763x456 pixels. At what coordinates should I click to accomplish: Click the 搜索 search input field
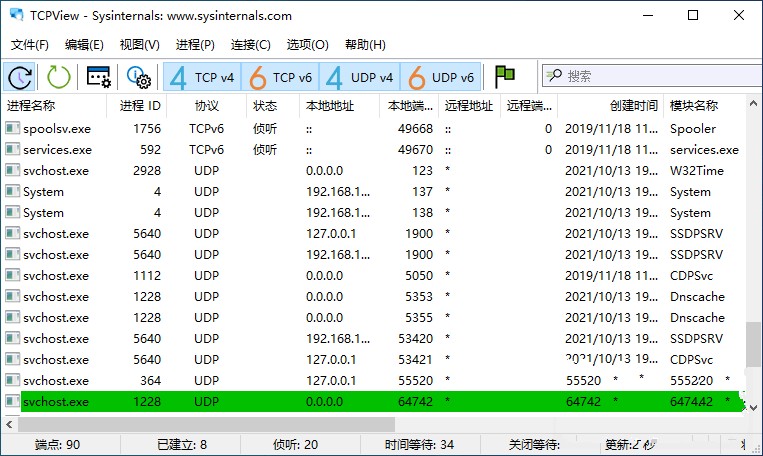[x=652, y=76]
